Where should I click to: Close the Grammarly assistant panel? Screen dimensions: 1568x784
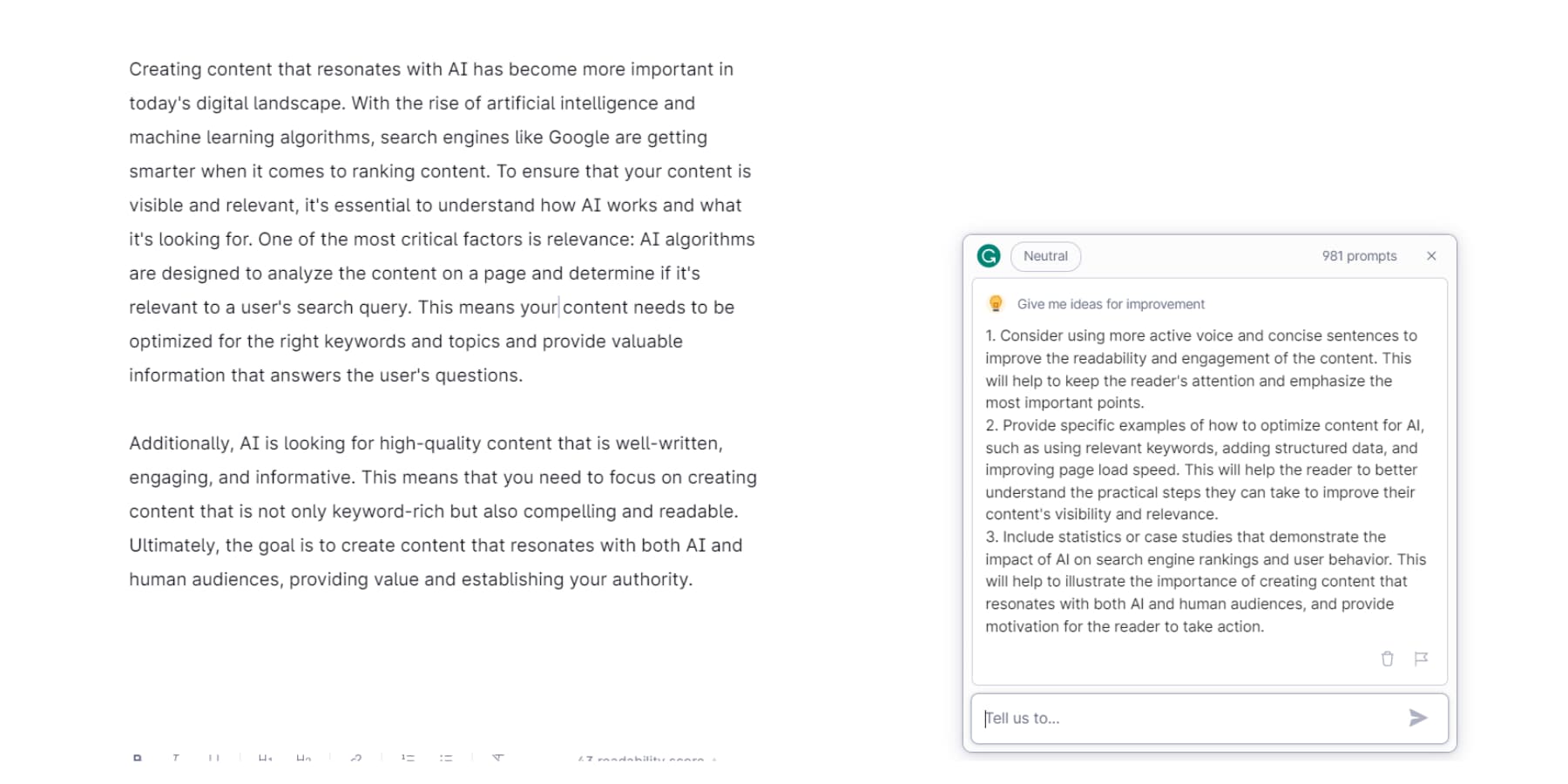[1431, 256]
